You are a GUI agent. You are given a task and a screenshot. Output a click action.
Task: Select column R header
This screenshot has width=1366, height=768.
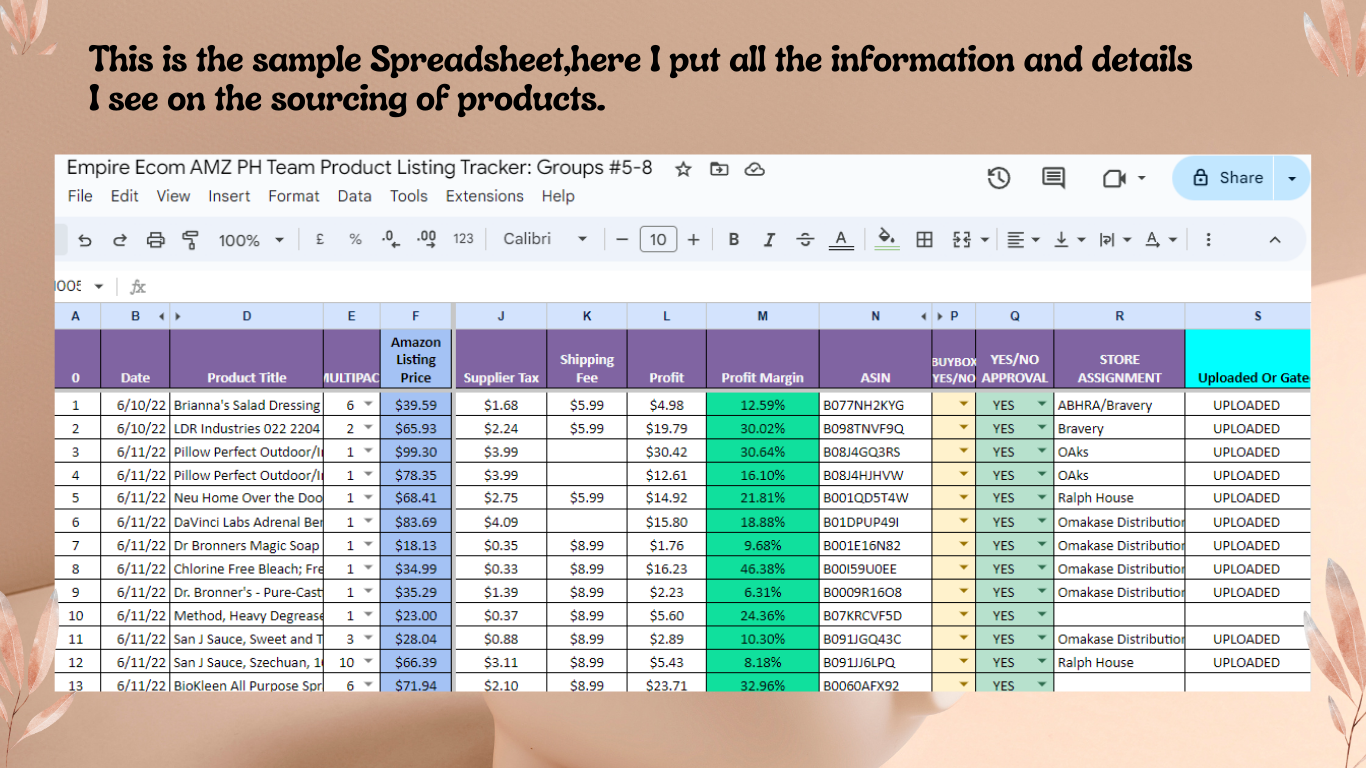[x=1119, y=316]
